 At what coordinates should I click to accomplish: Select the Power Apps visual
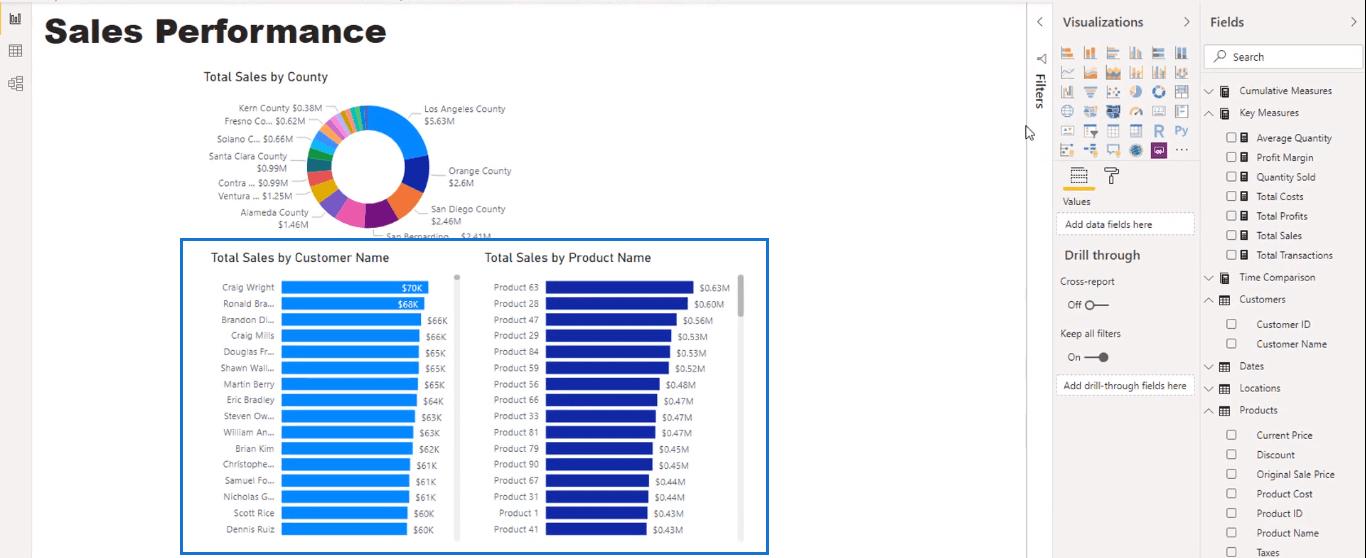pos(1159,150)
